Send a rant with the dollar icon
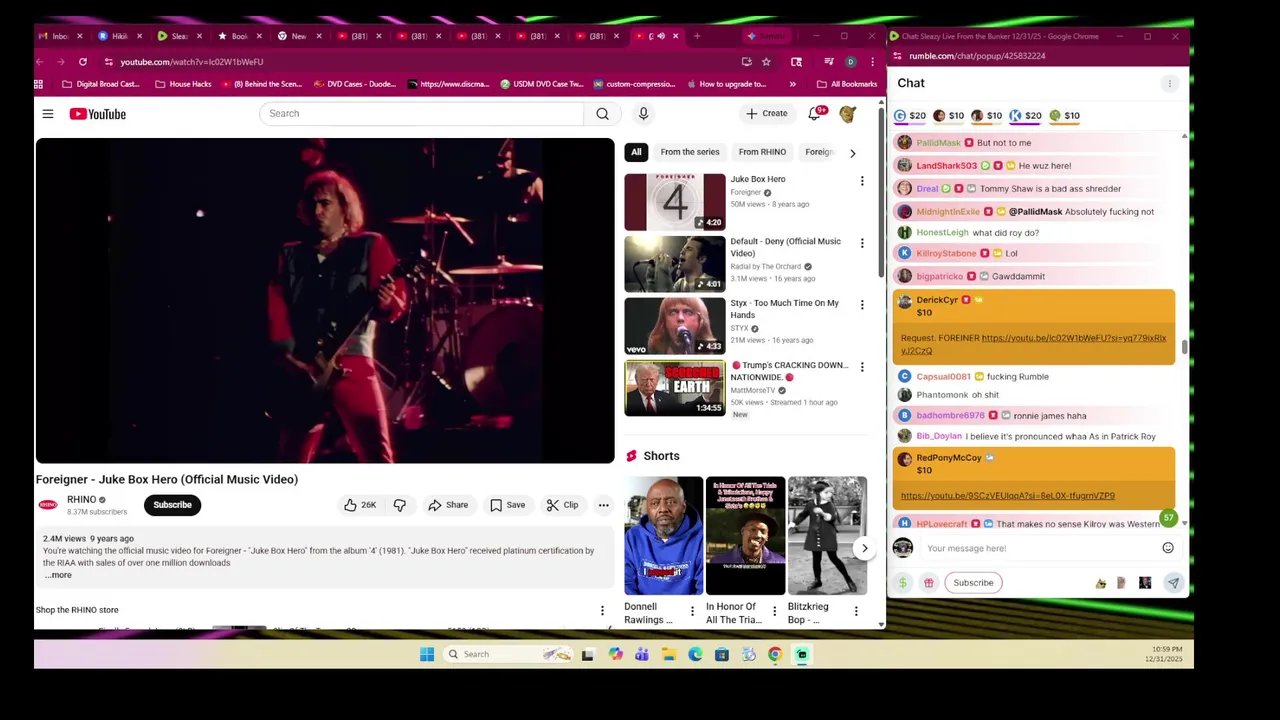The height and width of the screenshot is (720, 1280). [x=902, y=583]
